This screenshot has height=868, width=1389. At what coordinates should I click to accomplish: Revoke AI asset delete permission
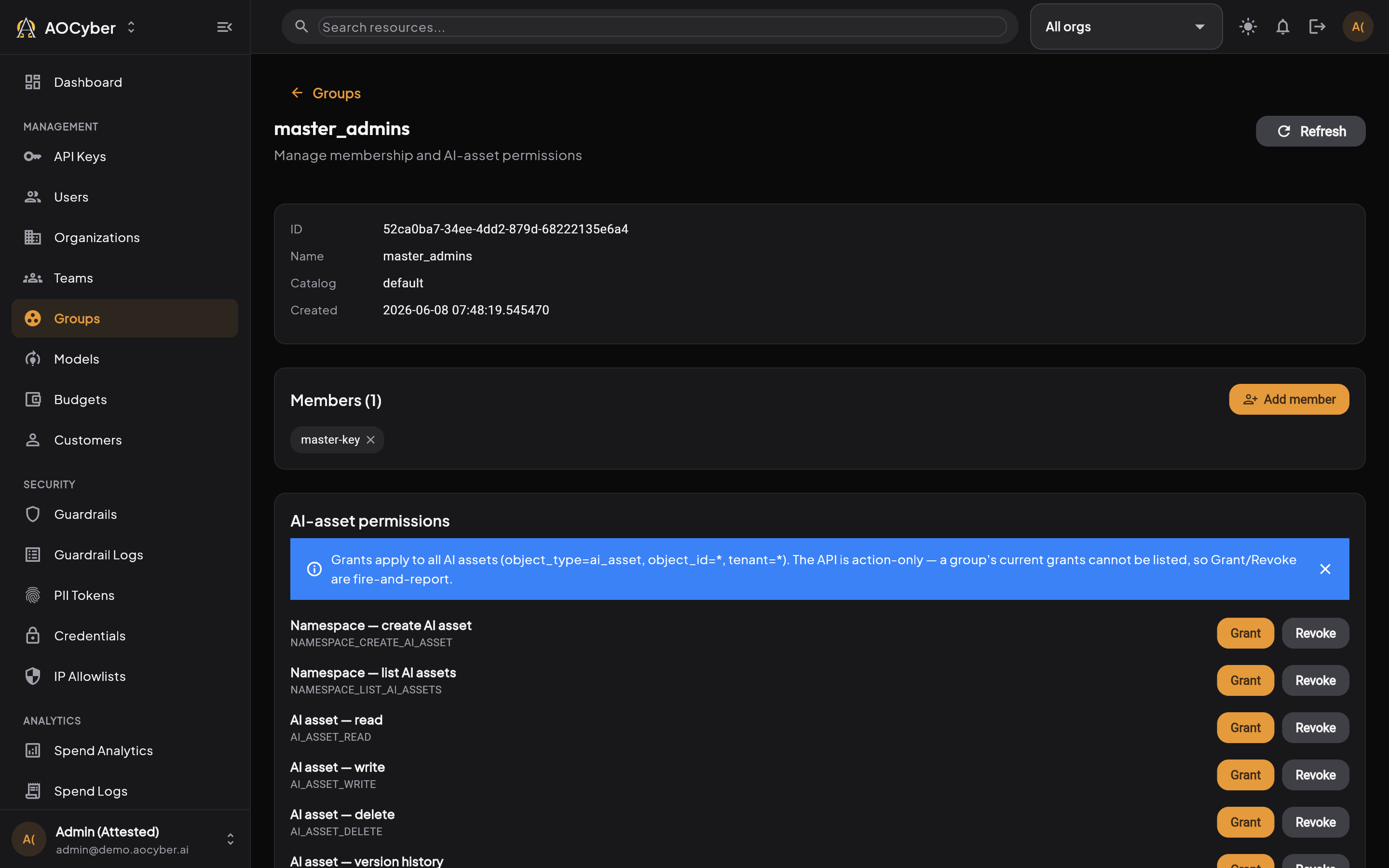tap(1316, 822)
